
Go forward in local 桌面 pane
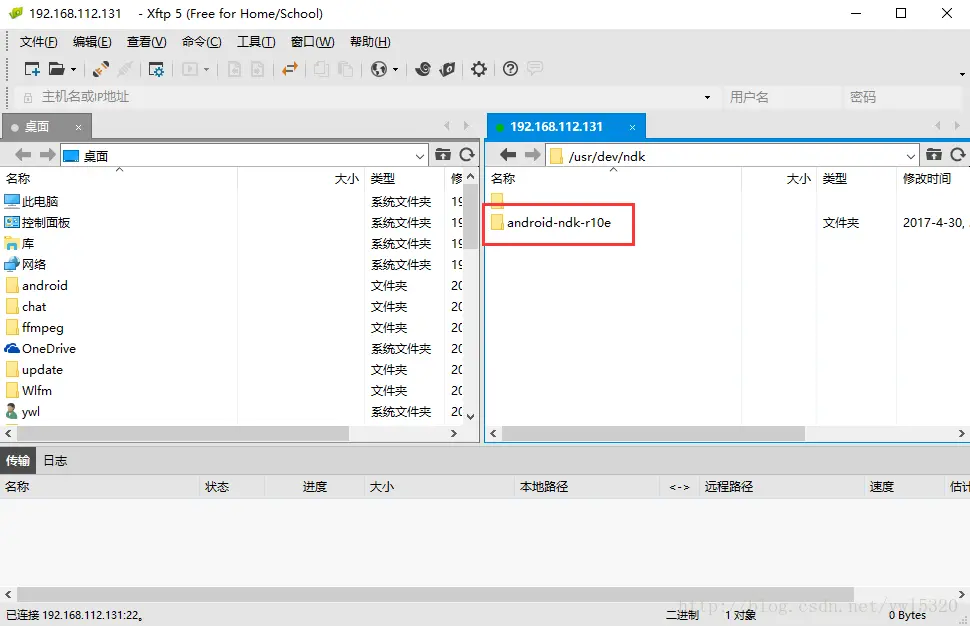48,155
